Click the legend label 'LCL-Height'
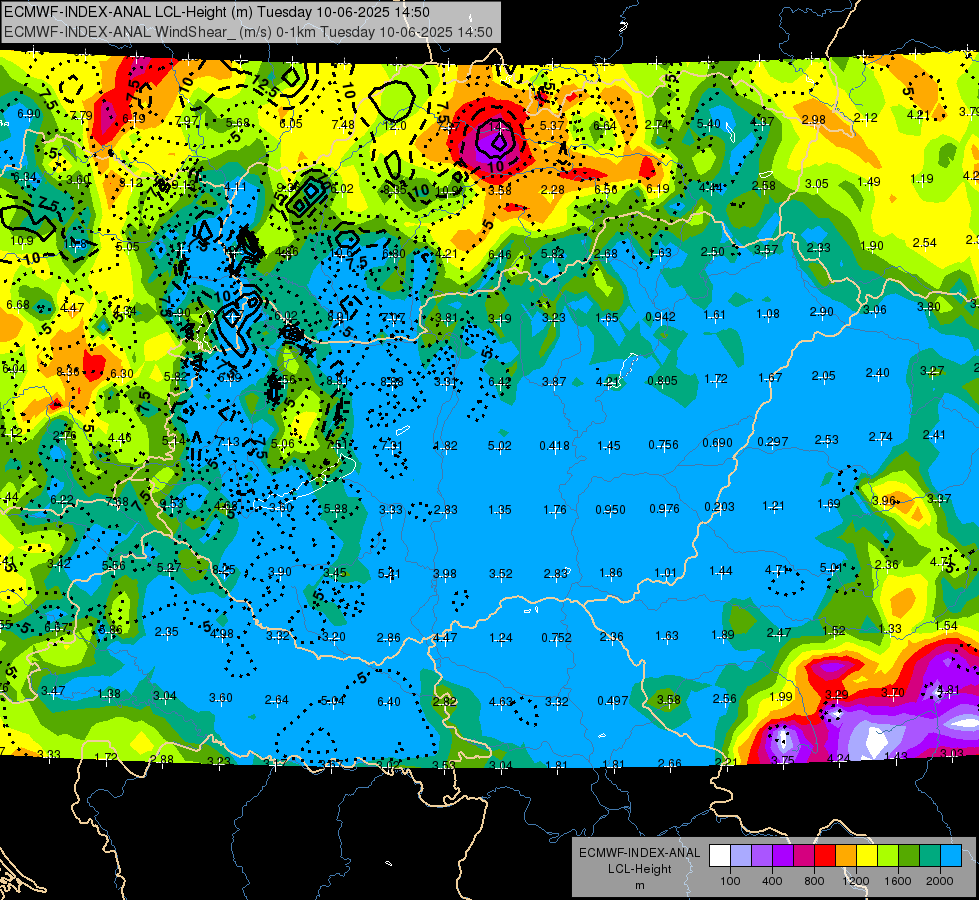 [639, 869]
